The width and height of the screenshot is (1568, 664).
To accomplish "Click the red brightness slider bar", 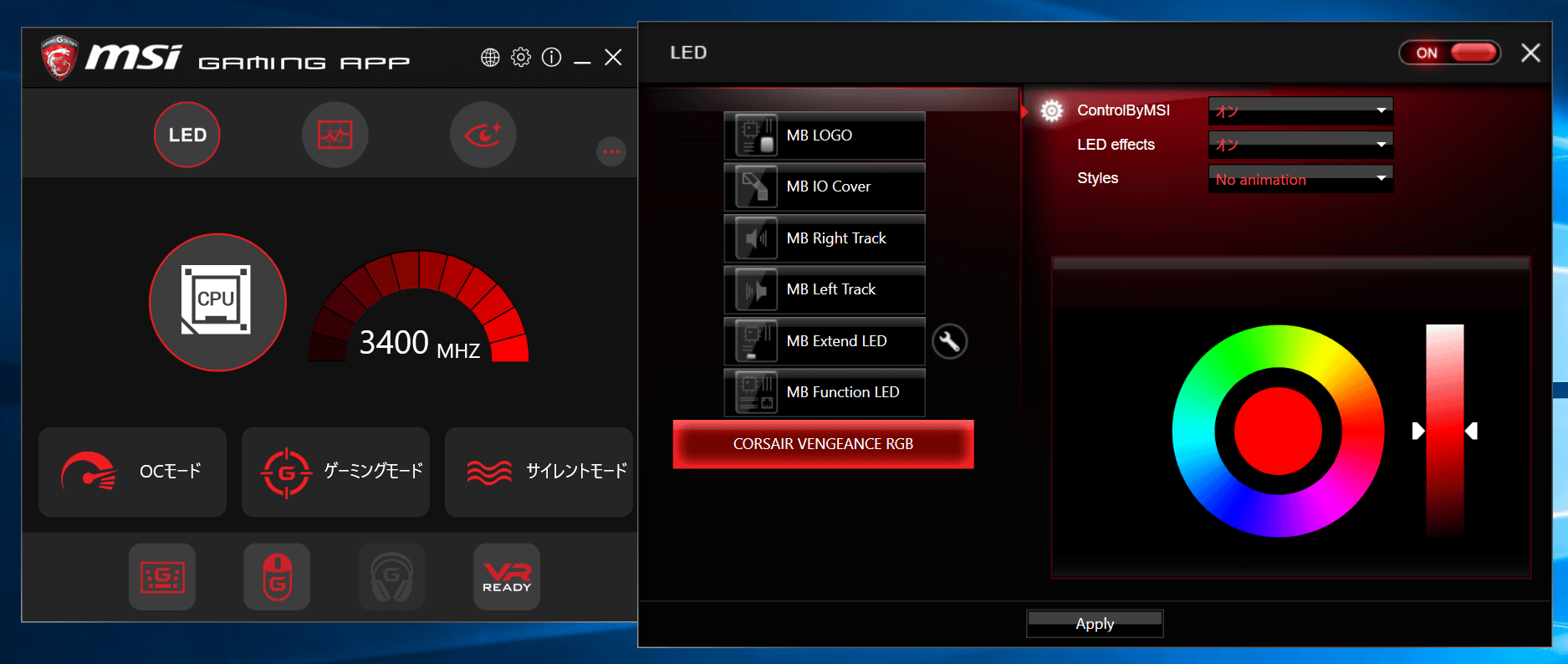I will [1445, 431].
